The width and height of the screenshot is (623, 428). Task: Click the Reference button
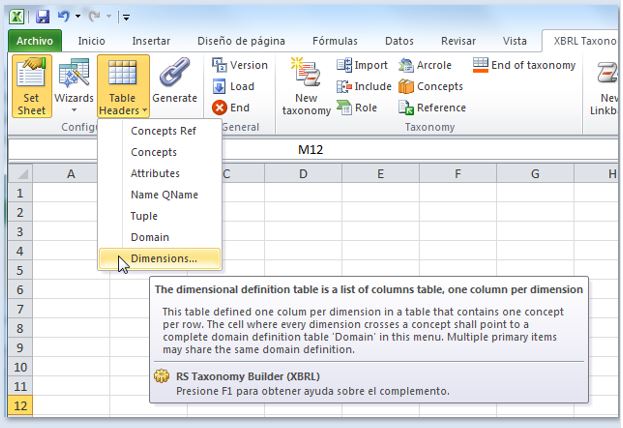pyautogui.click(x=432, y=108)
